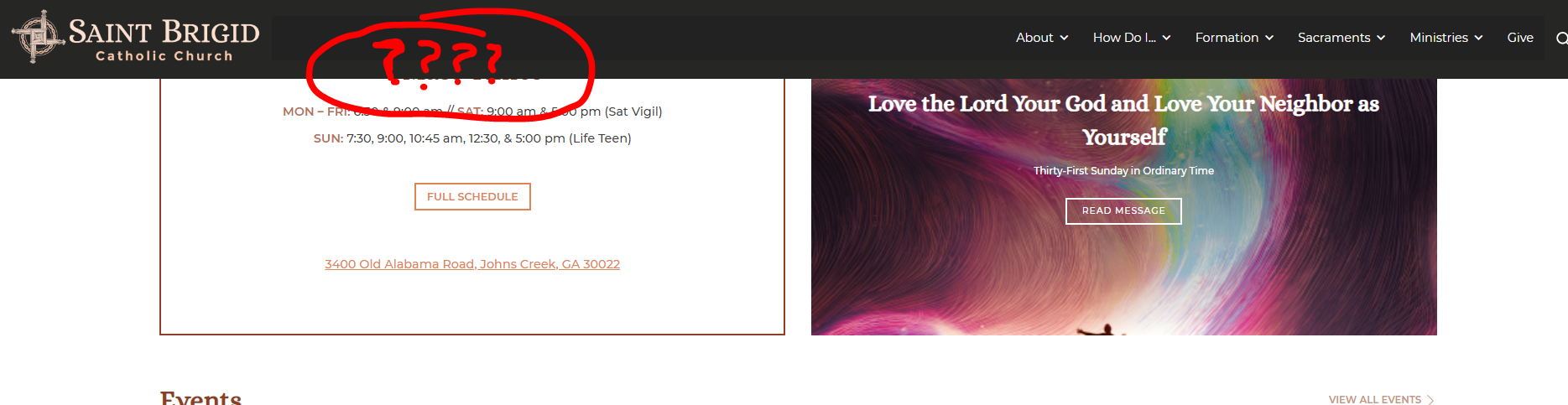Click the Read Message button
Viewport: 1568px width, 405px height.
tap(1123, 210)
